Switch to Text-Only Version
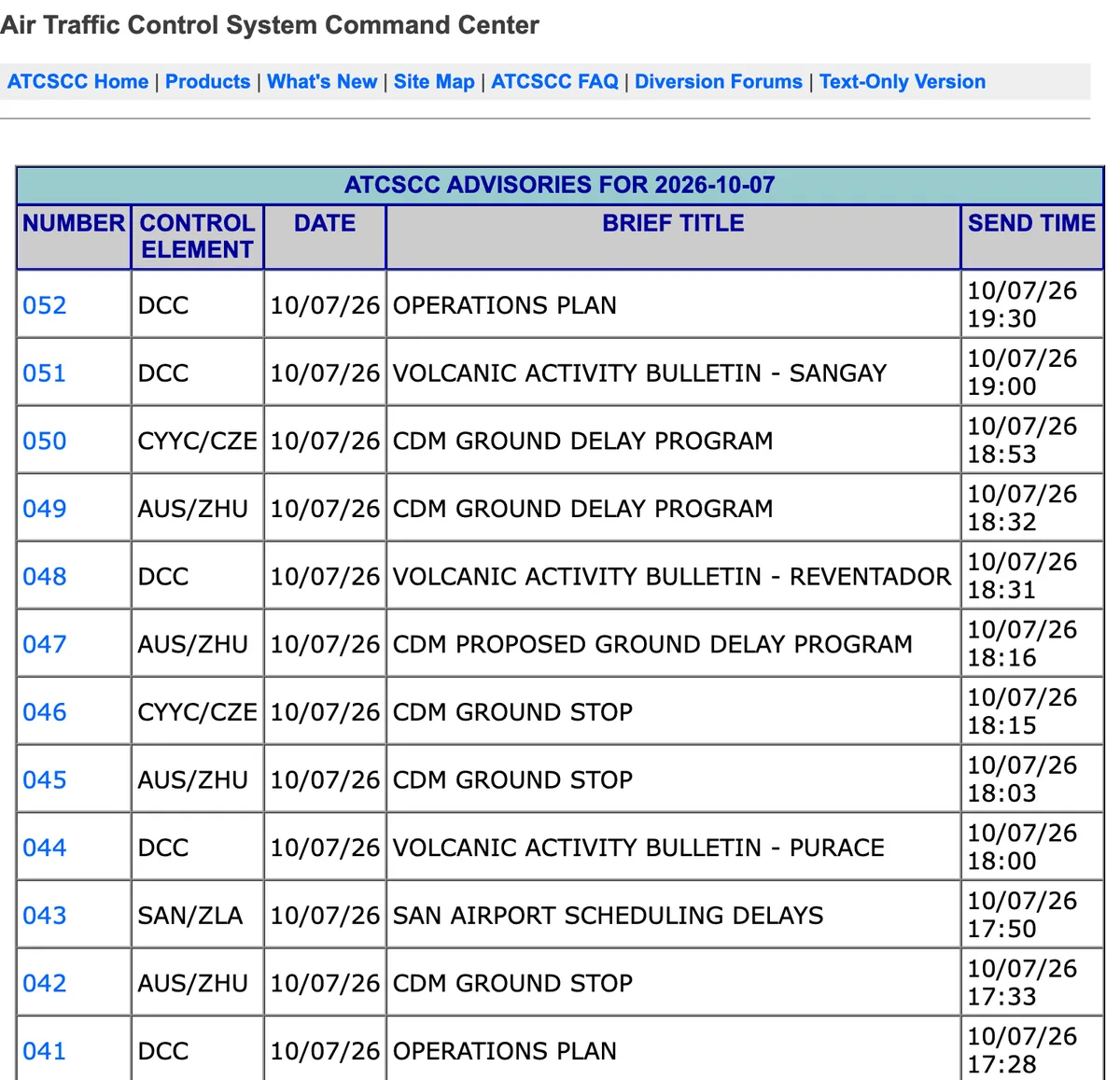Screen dimensions: 1120x1080 coord(903,81)
